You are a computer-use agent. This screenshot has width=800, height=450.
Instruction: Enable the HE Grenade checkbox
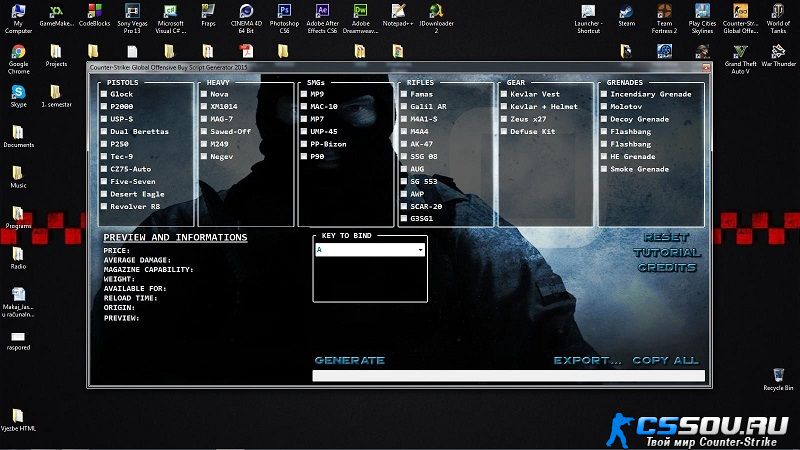tap(604, 157)
